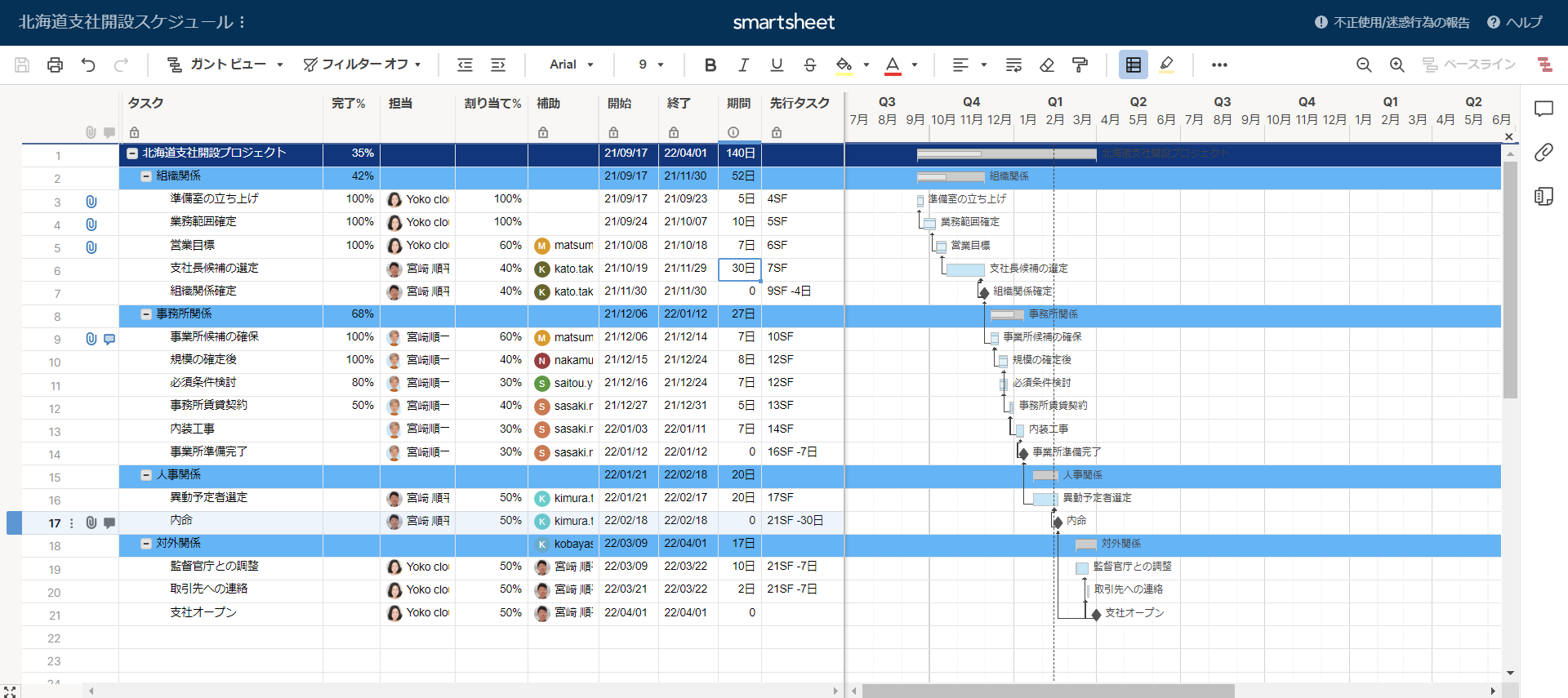Open the conversations panel icon

(1543, 109)
